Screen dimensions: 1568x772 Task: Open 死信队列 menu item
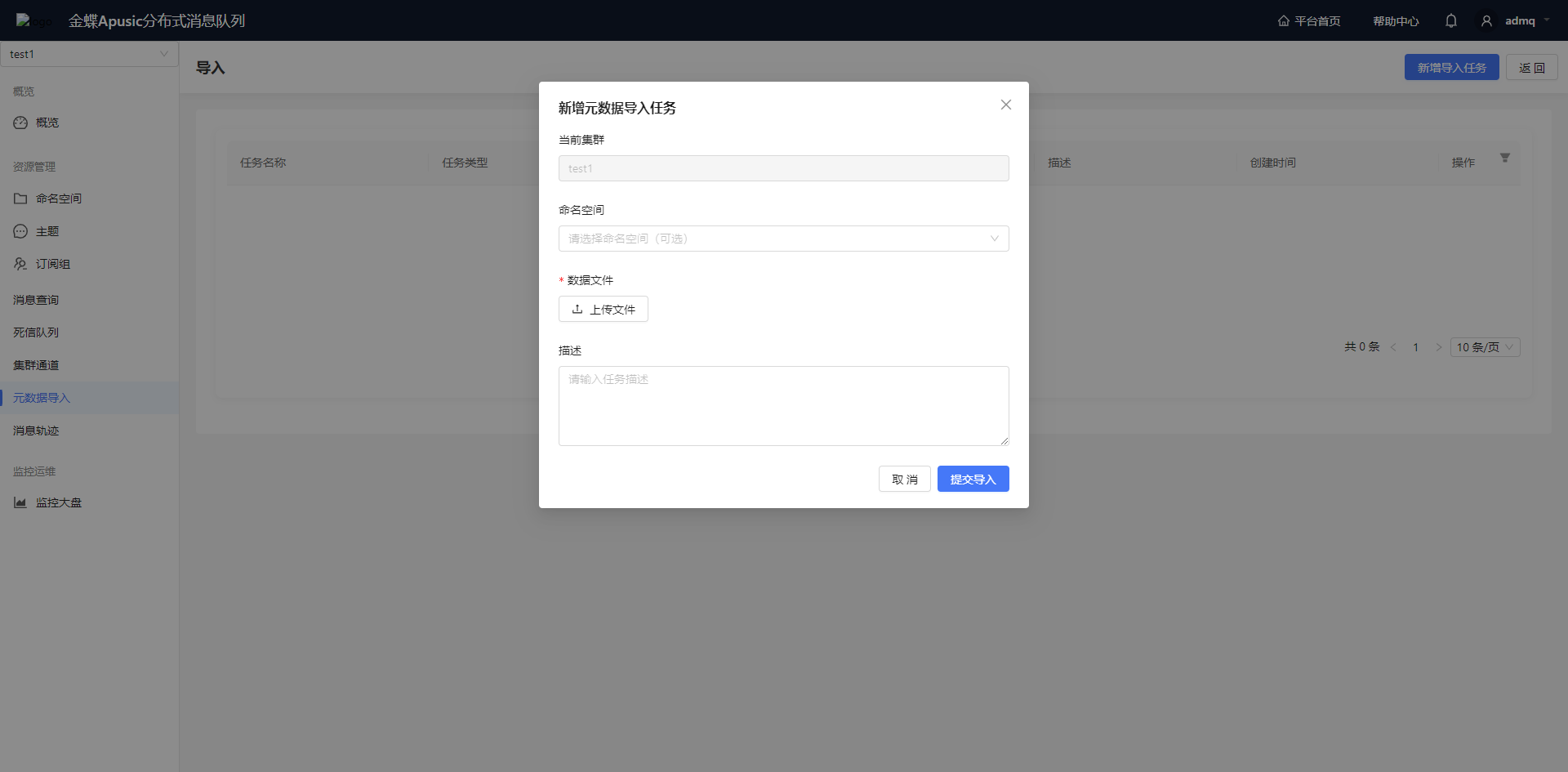coord(89,332)
